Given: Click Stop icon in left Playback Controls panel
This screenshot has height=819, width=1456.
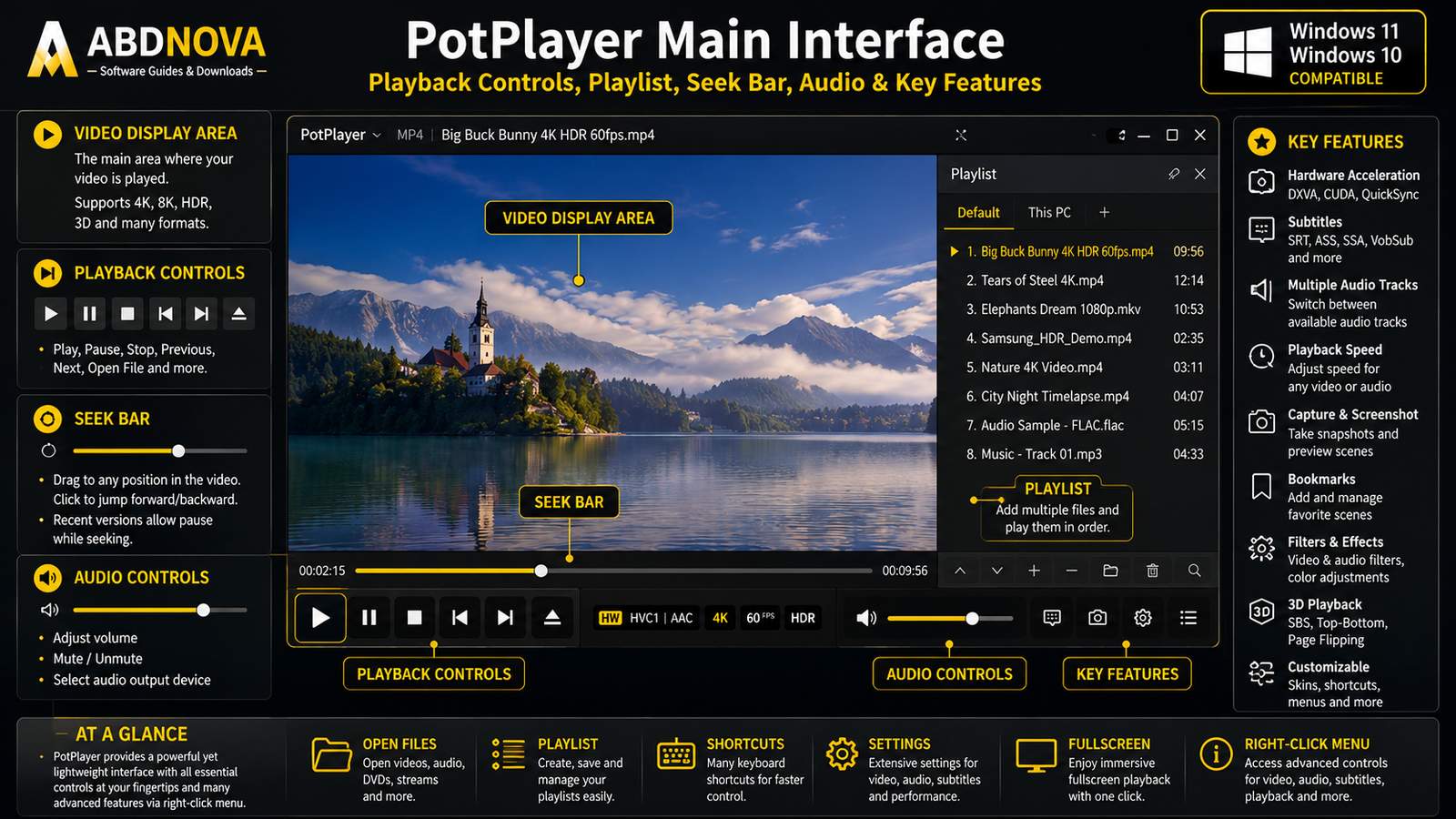Looking at the screenshot, I should click(x=127, y=314).
